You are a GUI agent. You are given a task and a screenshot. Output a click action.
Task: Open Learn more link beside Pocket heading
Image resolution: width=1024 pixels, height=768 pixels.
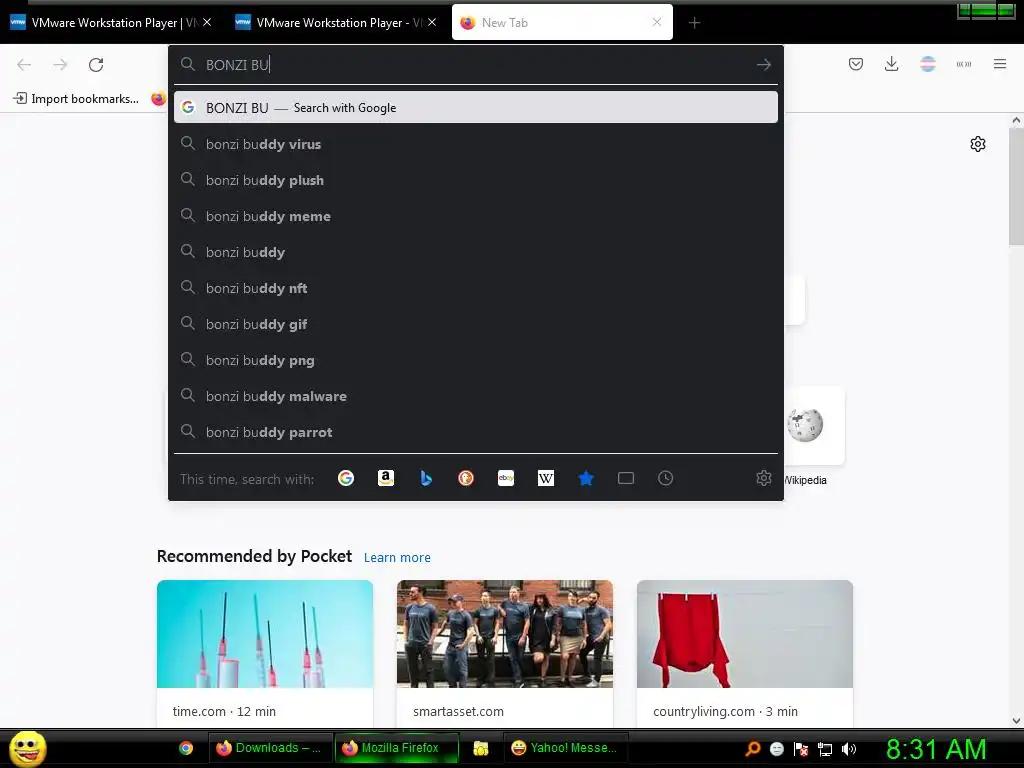click(397, 558)
